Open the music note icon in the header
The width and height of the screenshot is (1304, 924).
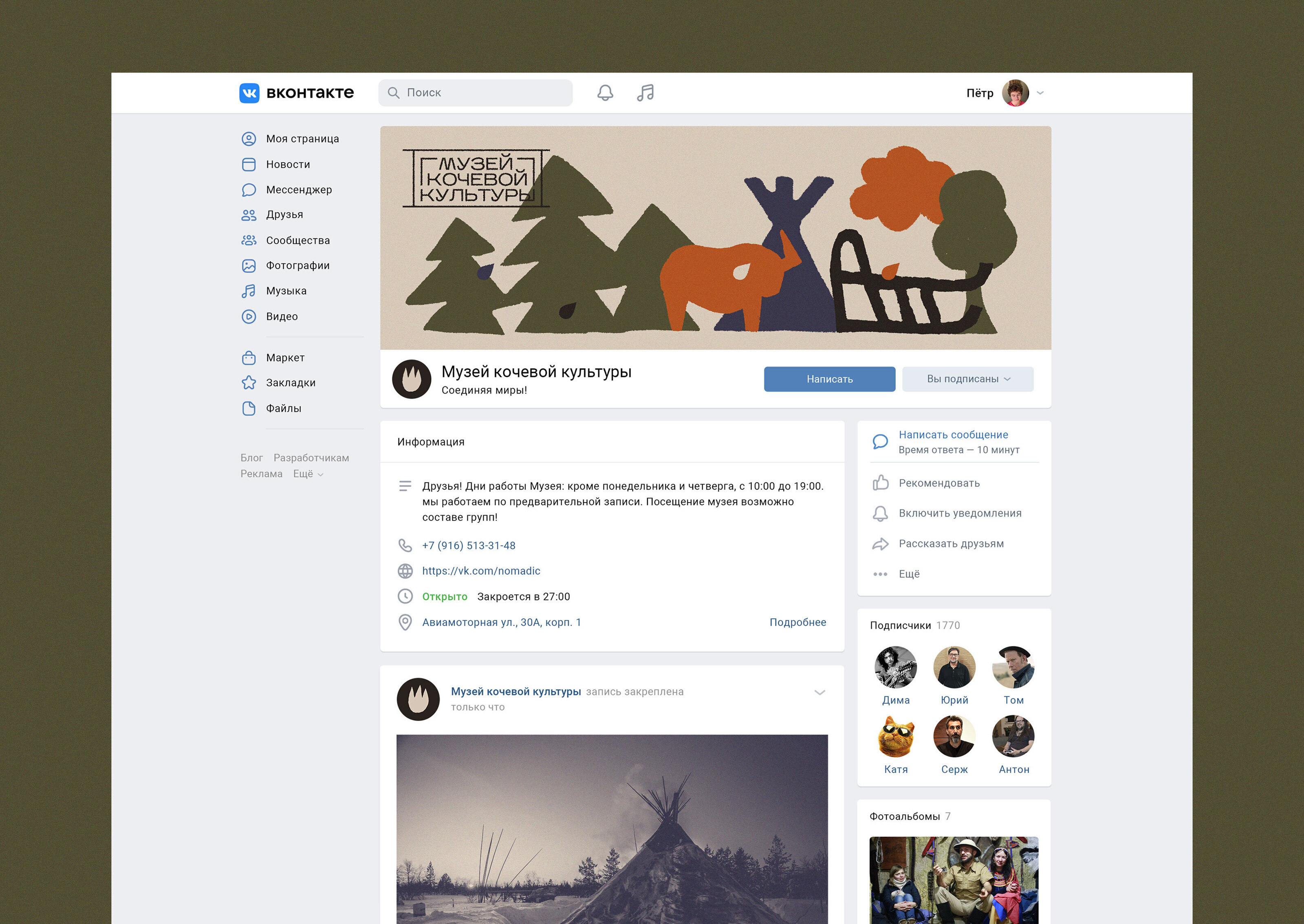tap(645, 93)
